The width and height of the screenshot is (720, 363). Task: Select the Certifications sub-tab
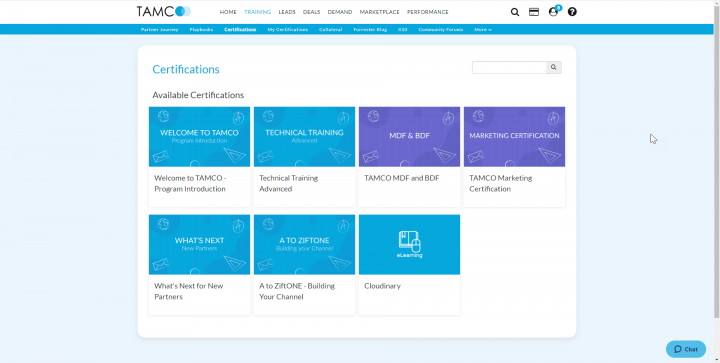pyautogui.click(x=240, y=29)
